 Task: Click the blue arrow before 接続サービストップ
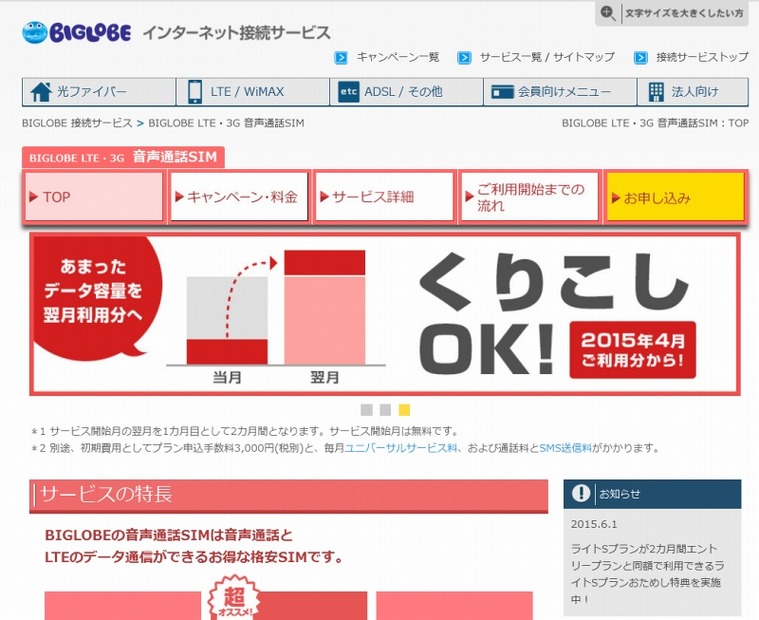[x=640, y=58]
